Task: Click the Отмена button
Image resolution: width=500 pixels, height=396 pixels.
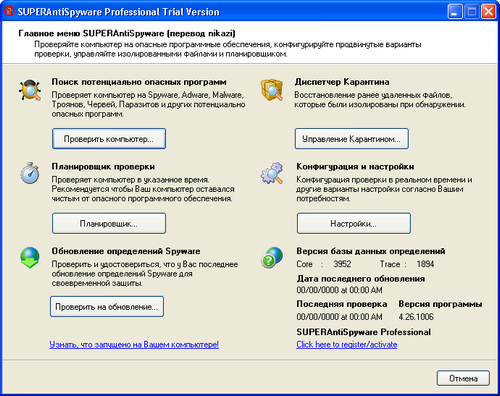Action: click(463, 378)
